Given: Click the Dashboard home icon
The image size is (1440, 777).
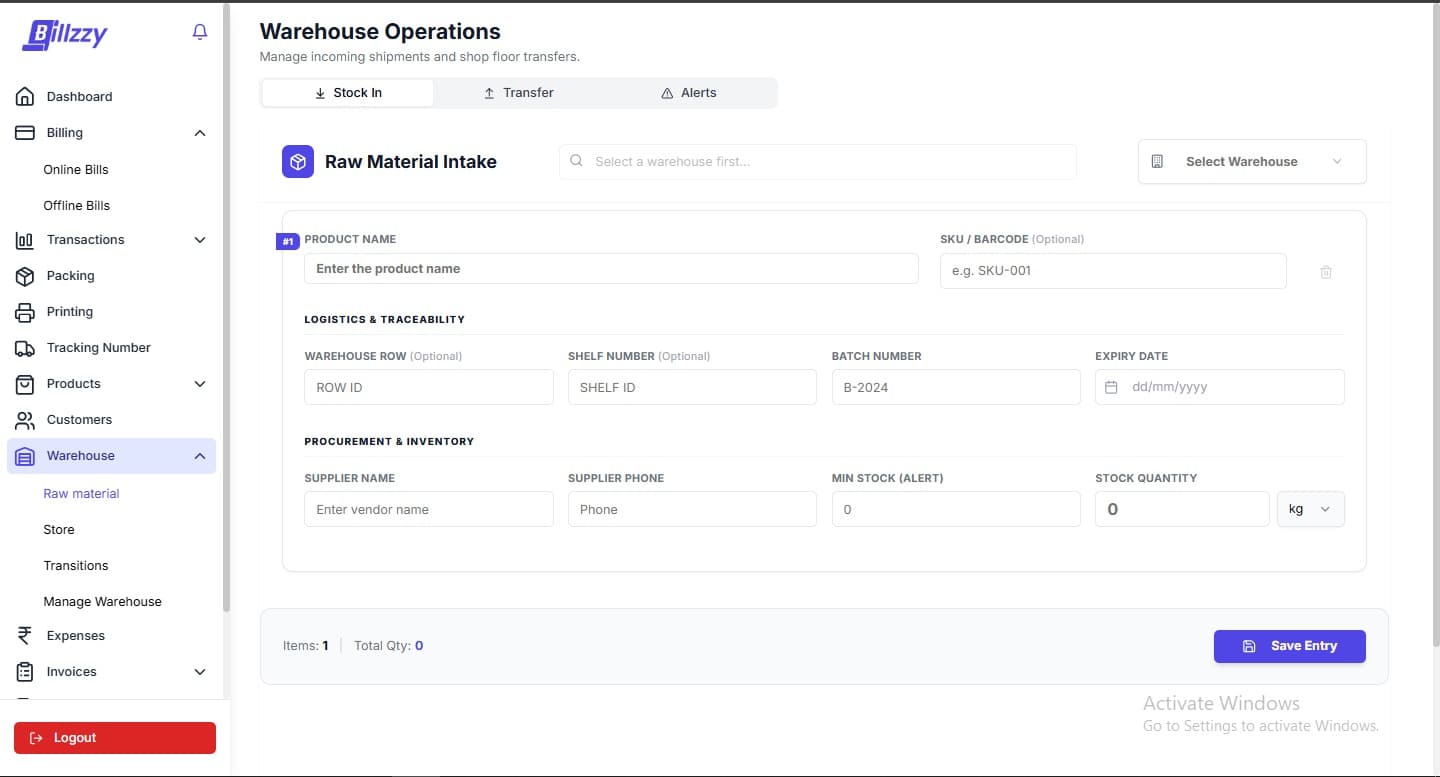Looking at the screenshot, I should (x=25, y=97).
